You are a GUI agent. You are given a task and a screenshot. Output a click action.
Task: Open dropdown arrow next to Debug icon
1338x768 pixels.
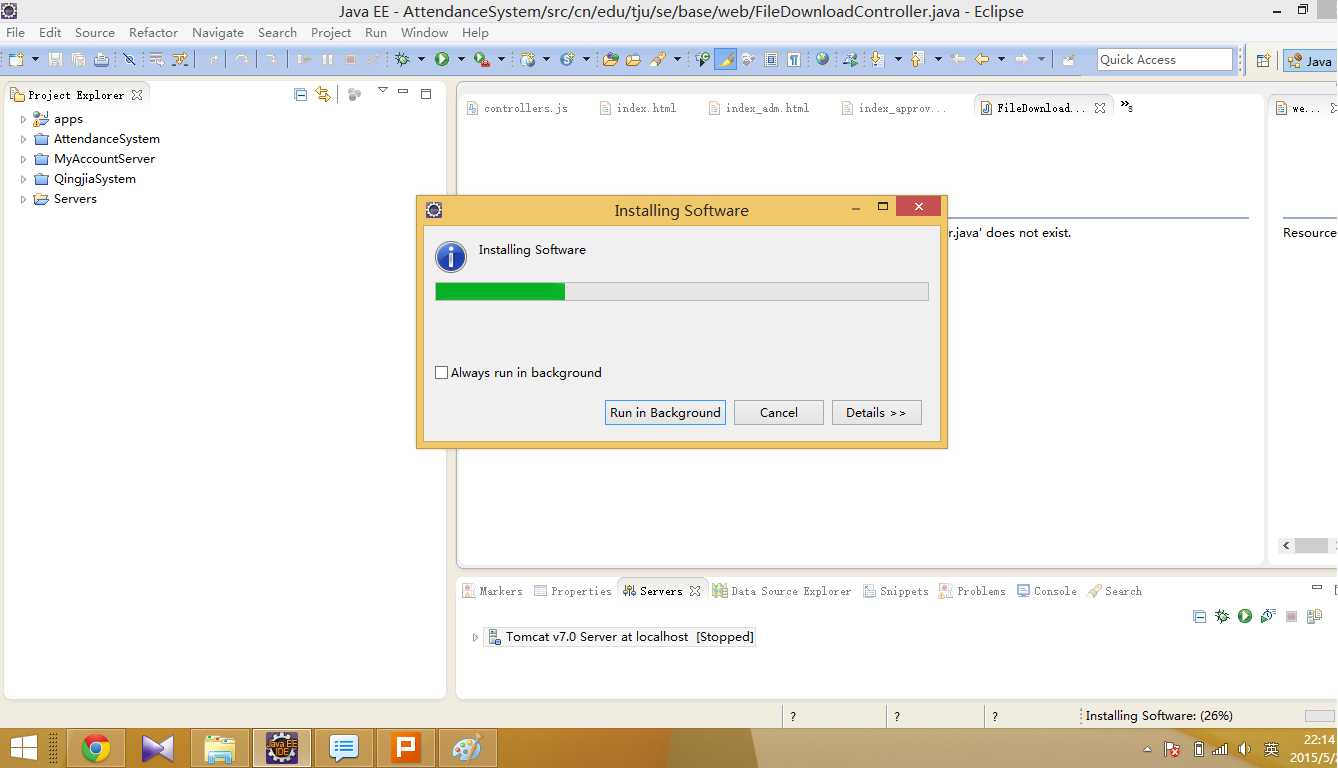421,60
